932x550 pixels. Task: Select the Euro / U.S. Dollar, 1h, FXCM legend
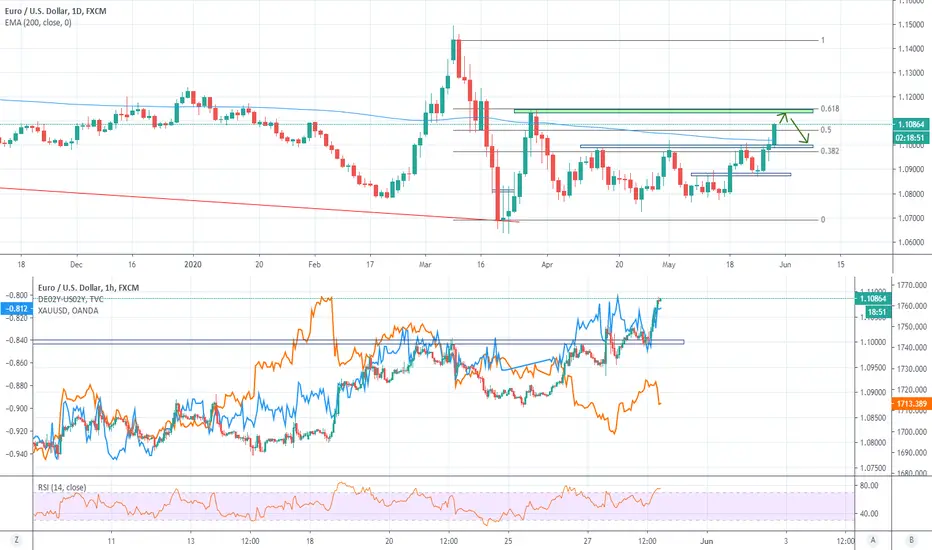[x=89, y=288]
